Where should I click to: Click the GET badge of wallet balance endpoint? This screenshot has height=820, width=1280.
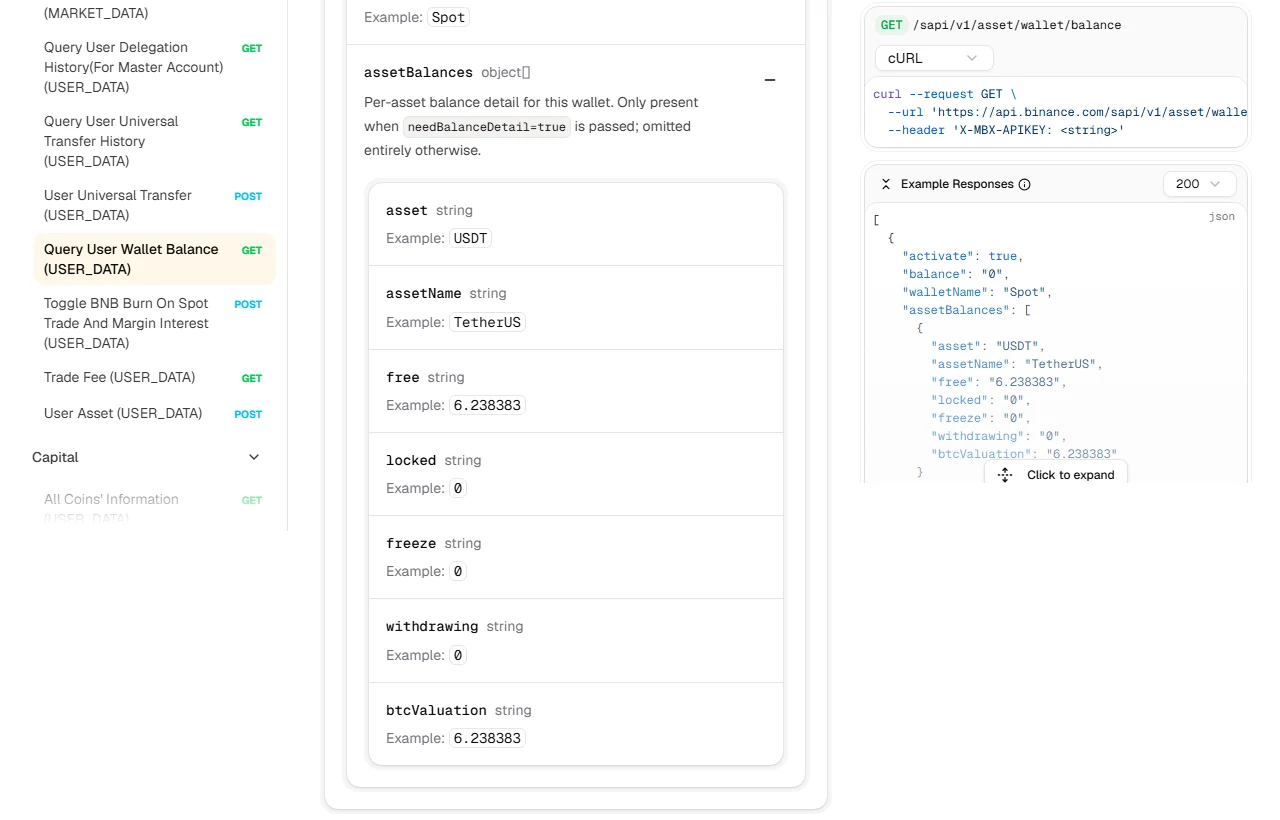pos(891,25)
